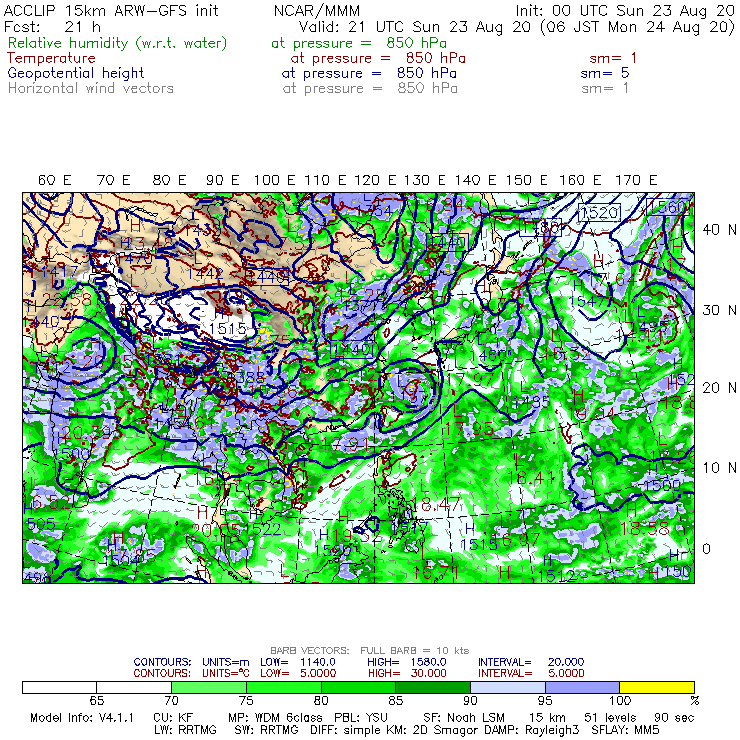Image resolution: width=740 pixels, height=740 pixels.
Task: Click the pale lavender 90–95 colorbar segment
Action: click(x=508, y=687)
